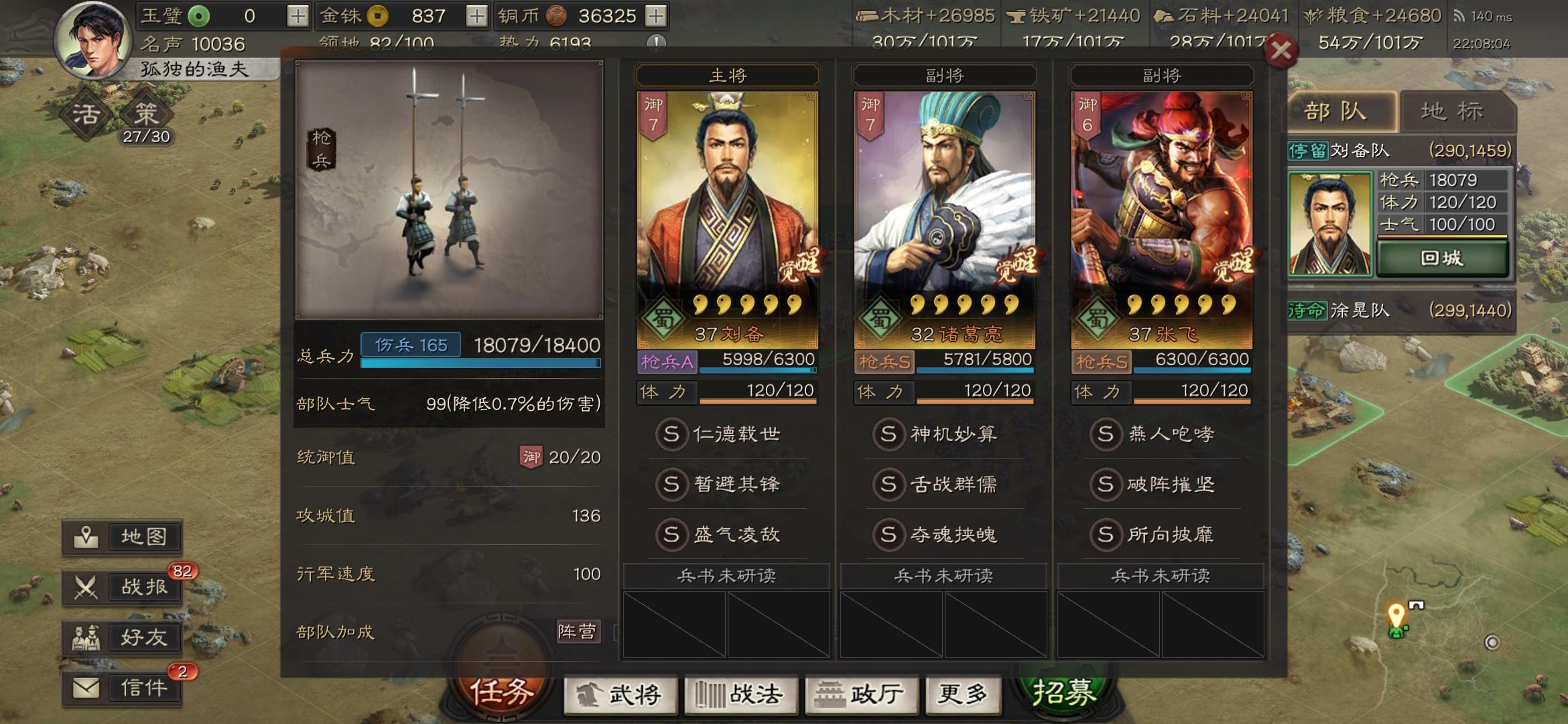
Task: Close the troop details panel
Action: pos(1281,52)
